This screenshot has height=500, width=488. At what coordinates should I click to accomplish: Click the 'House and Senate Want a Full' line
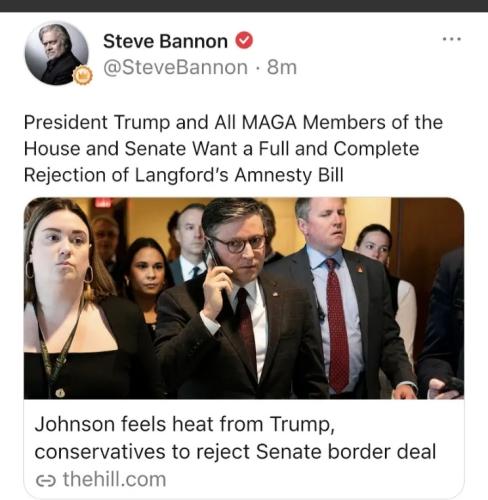tap(221, 149)
